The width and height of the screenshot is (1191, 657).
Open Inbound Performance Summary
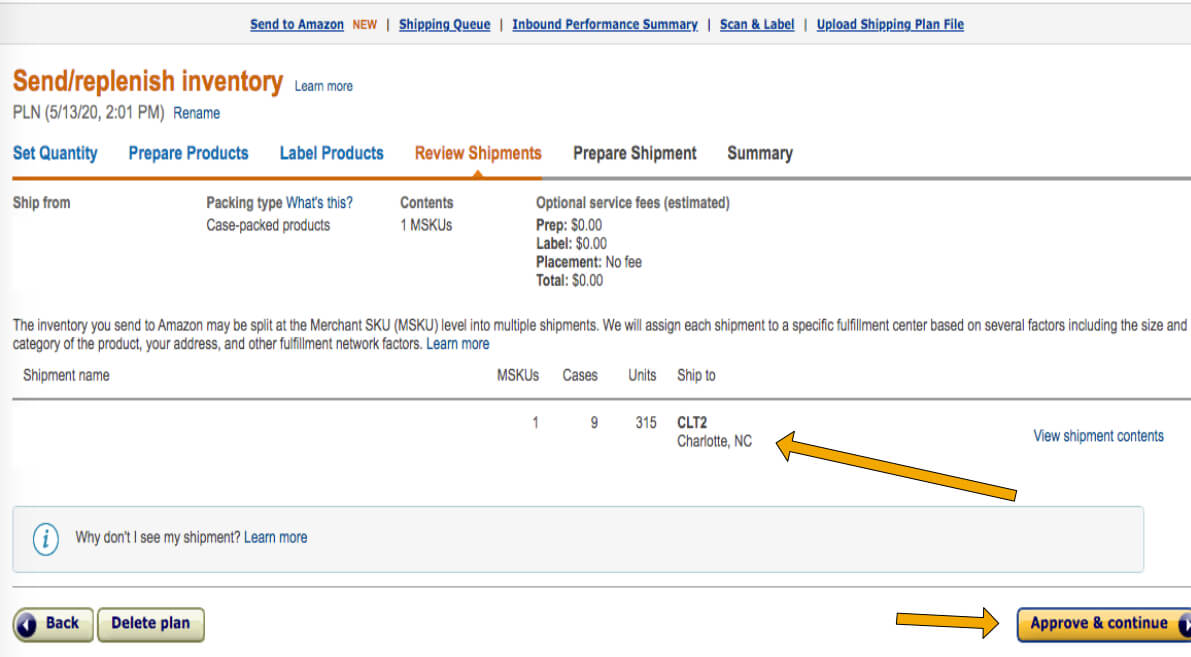pos(605,24)
